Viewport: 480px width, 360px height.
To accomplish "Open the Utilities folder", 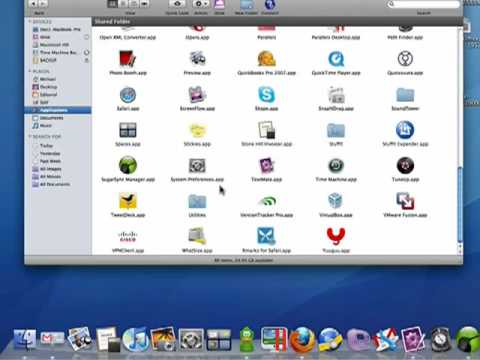I will tap(197, 202).
